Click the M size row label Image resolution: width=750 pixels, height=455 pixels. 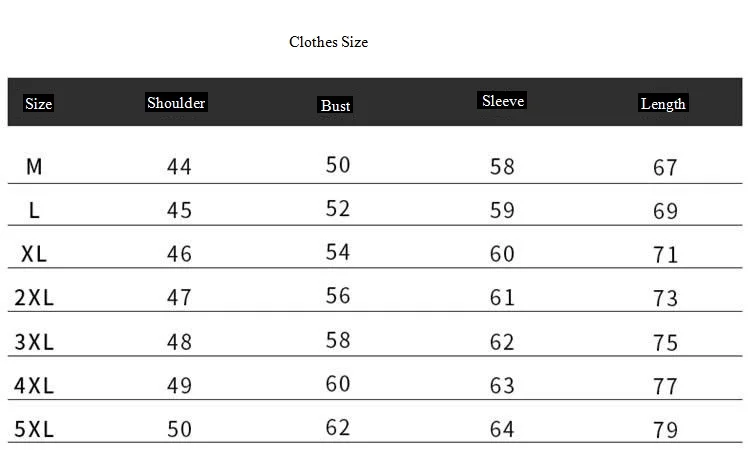coord(34,167)
